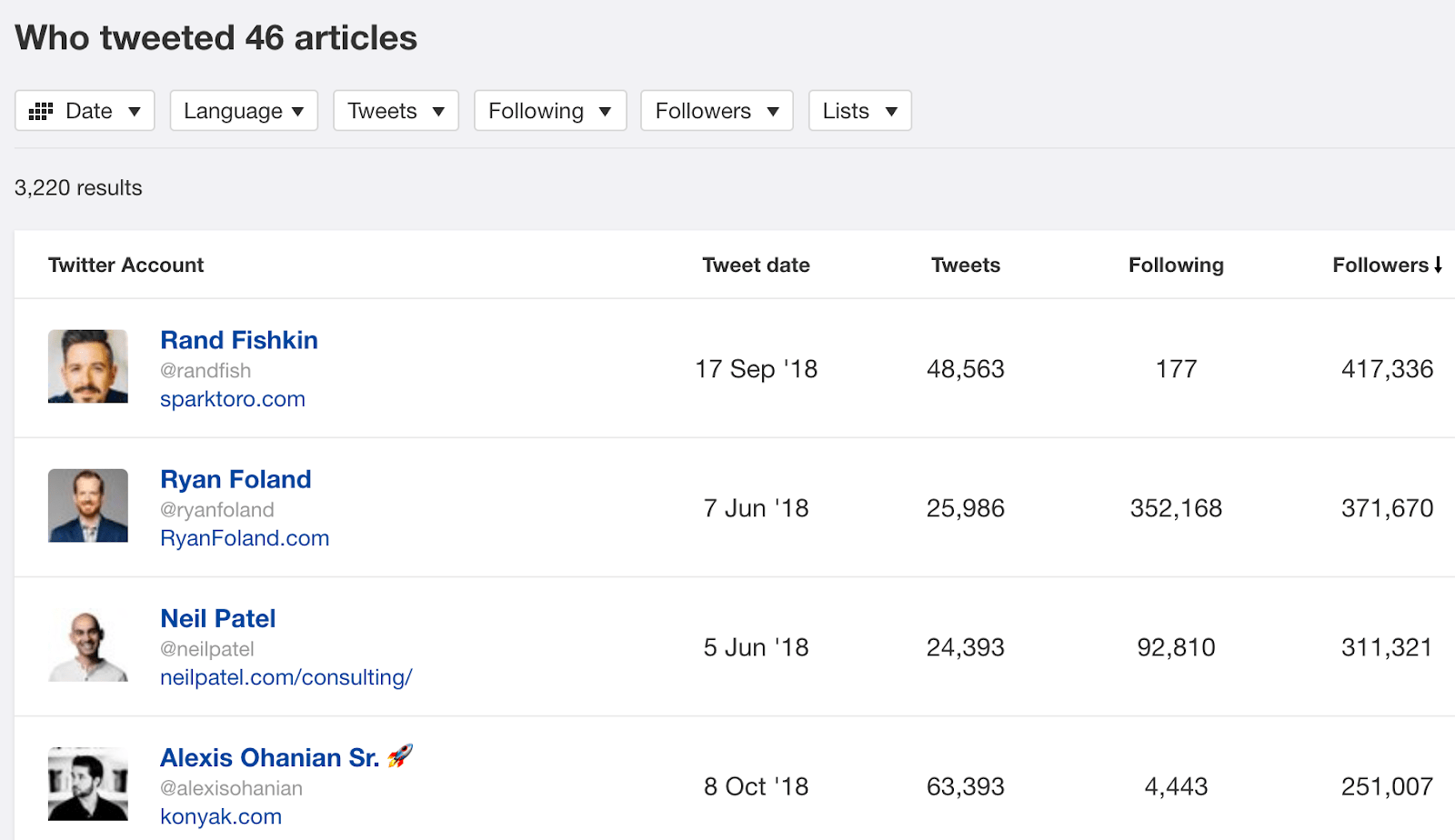Open Ryan Foland's profile link
Image resolution: width=1455 pixels, height=840 pixels.
[x=236, y=479]
